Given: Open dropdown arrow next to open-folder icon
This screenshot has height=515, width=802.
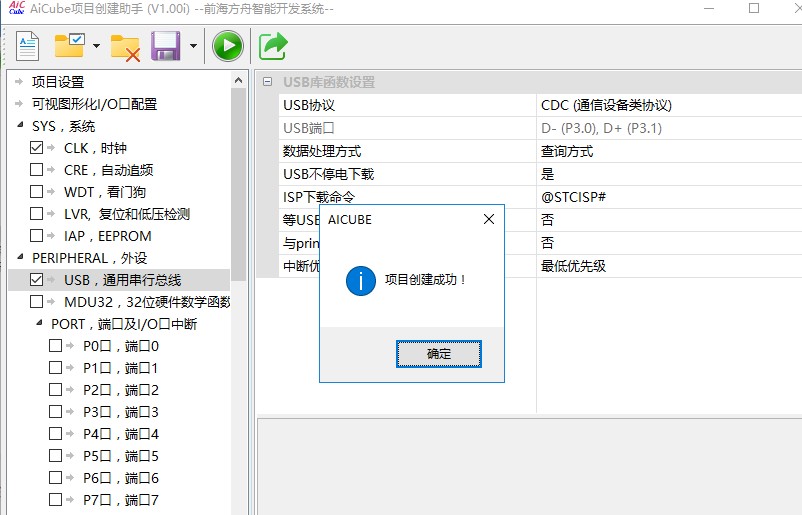Looking at the screenshot, I should click(96, 46).
